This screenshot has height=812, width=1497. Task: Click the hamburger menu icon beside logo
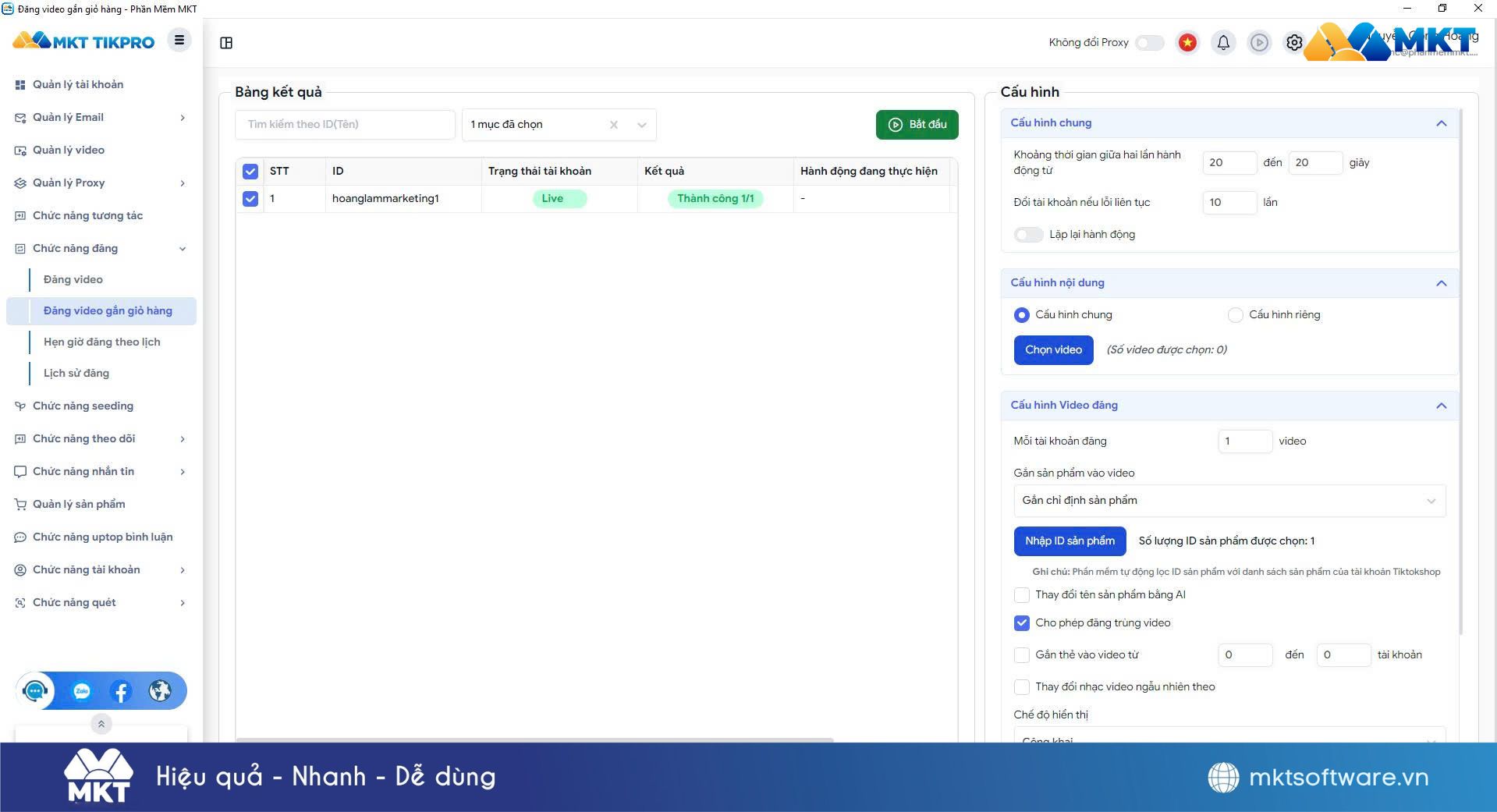point(179,40)
